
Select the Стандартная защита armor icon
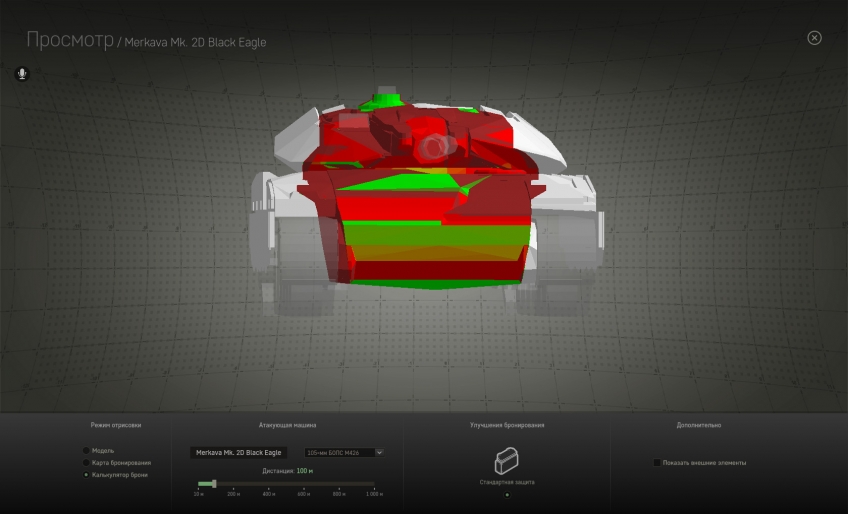click(506, 460)
